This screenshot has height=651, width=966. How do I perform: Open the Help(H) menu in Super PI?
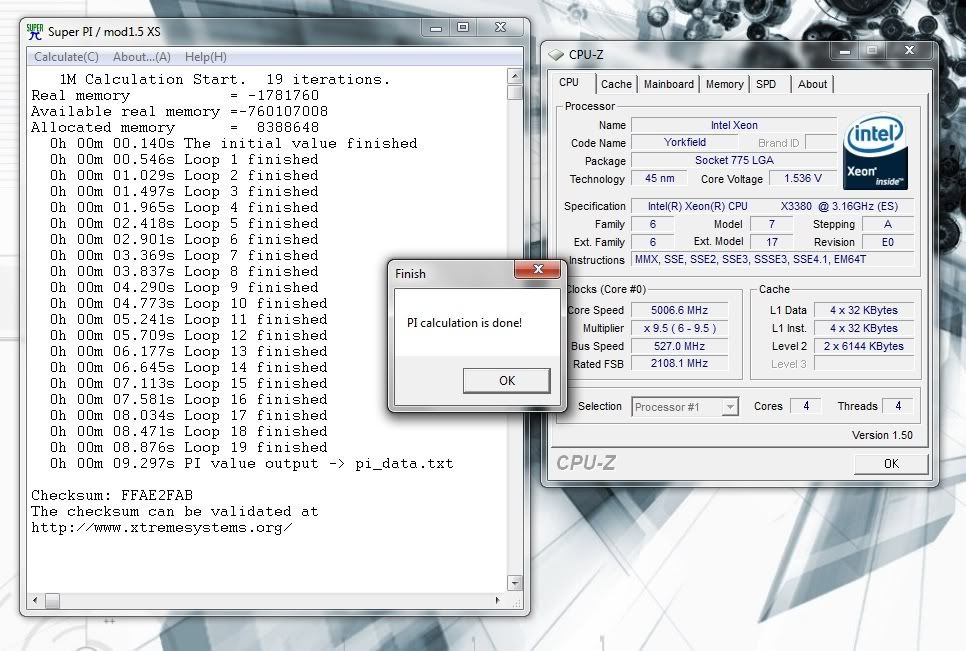(x=206, y=57)
